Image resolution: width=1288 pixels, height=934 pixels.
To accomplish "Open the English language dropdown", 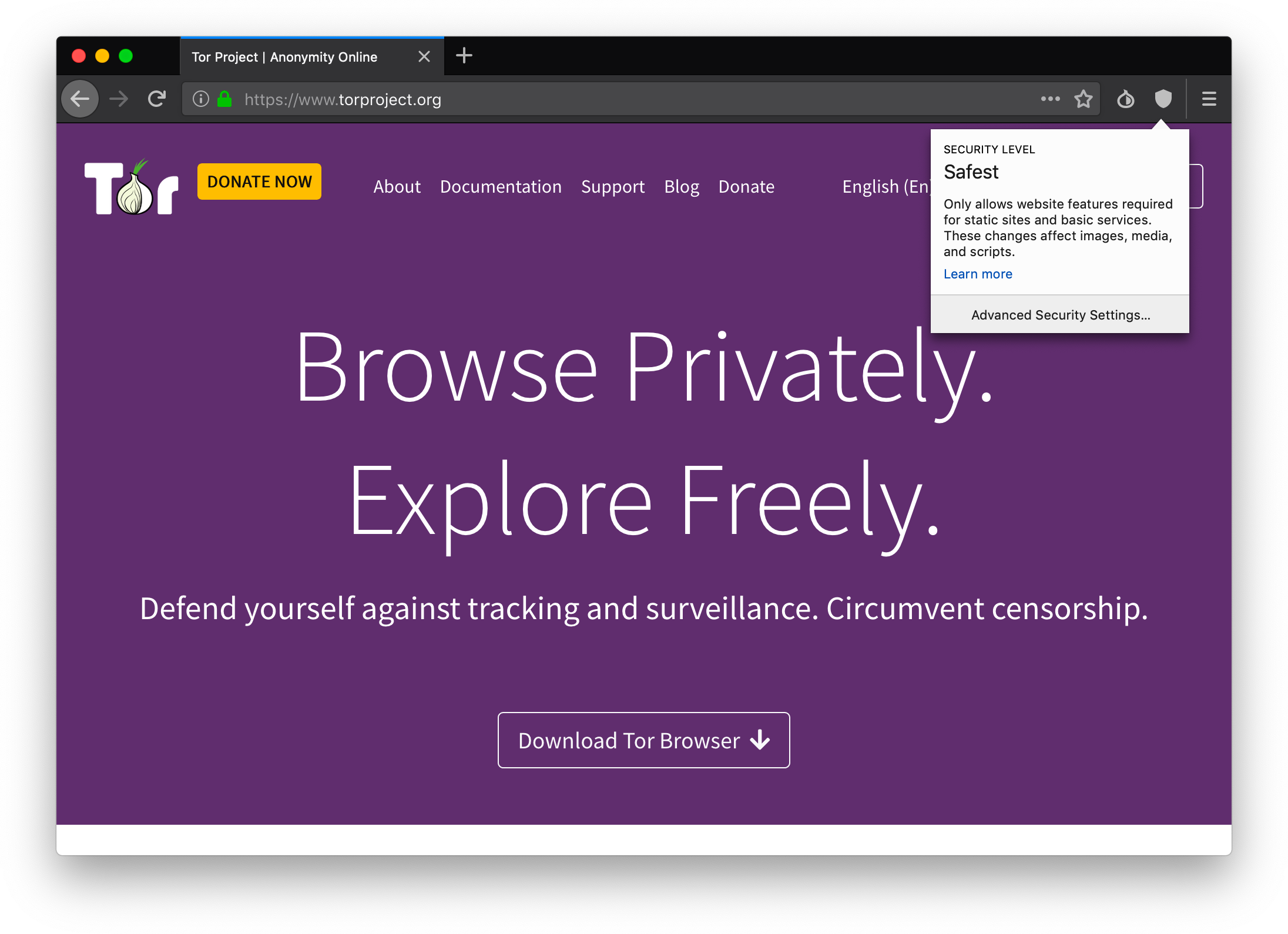I will pos(887,187).
